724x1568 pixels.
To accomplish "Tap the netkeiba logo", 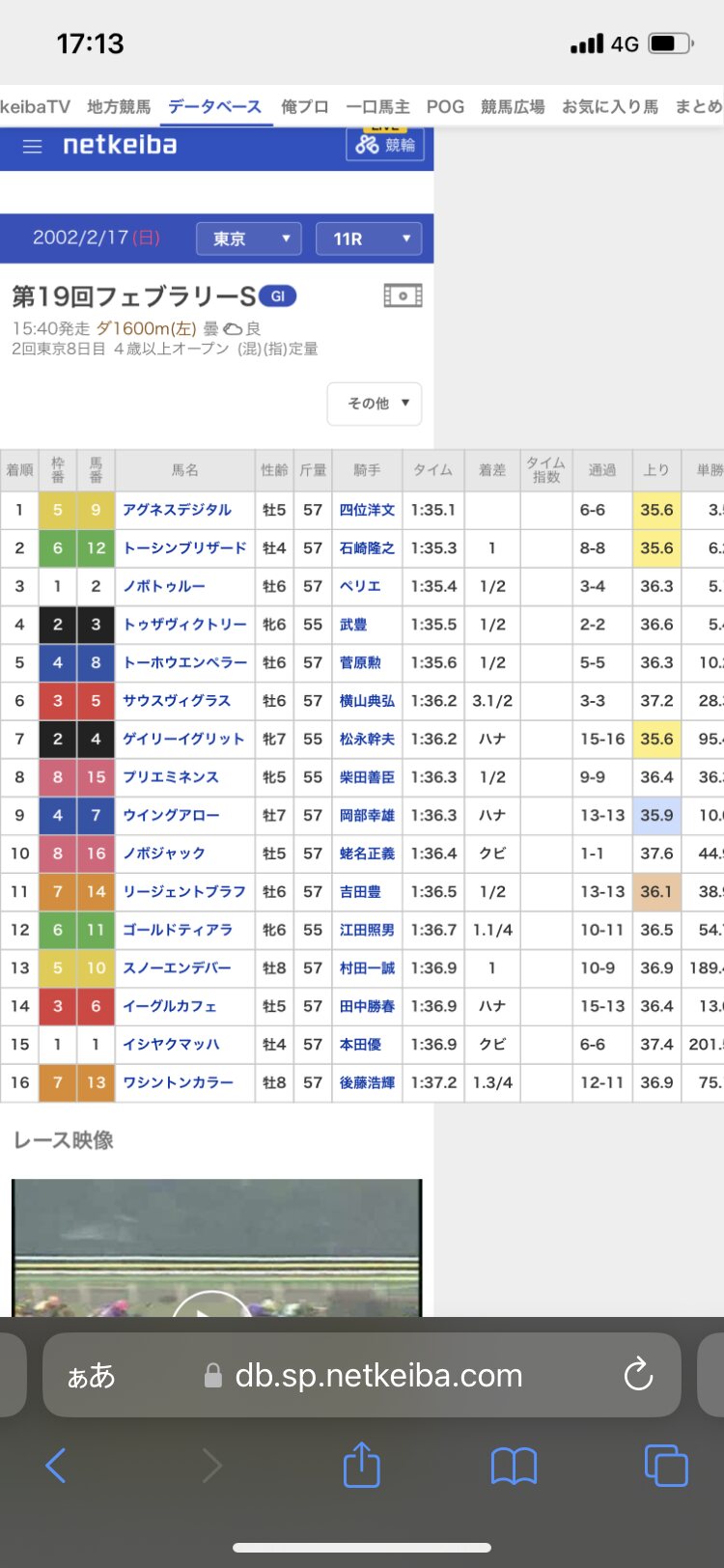I will [x=120, y=146].
